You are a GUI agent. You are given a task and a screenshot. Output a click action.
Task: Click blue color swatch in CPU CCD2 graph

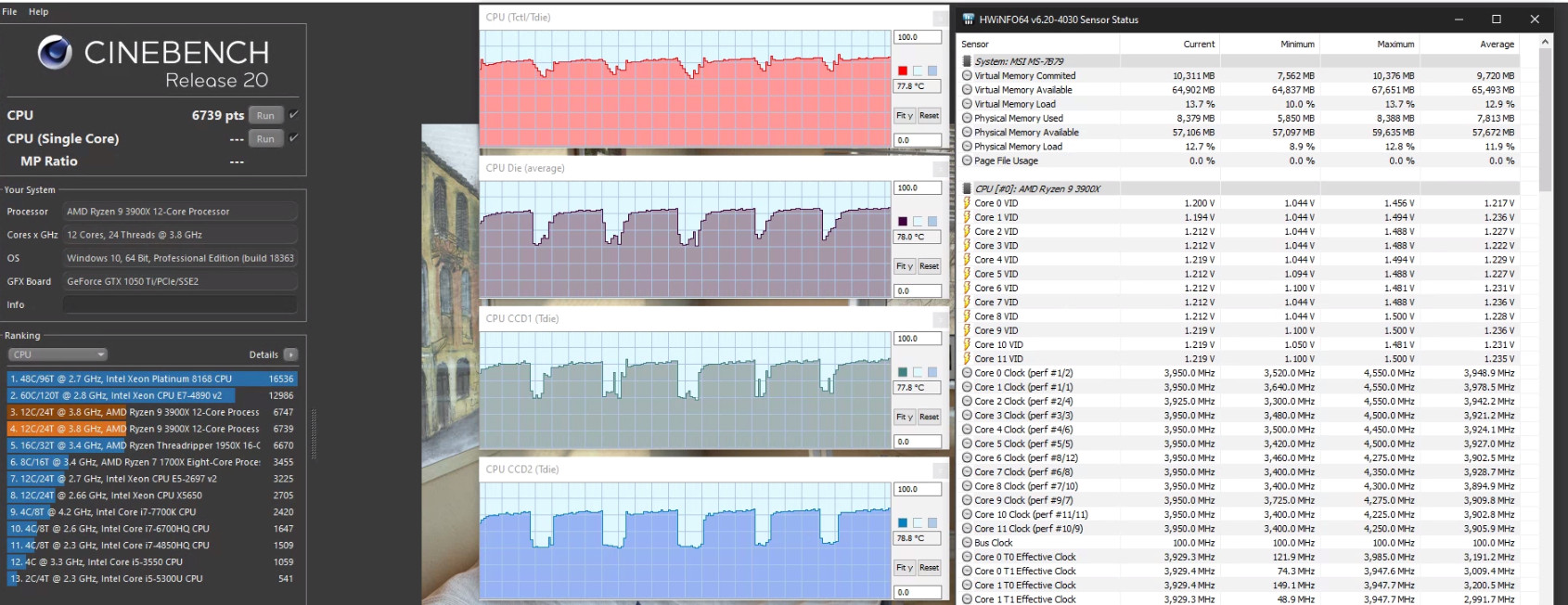(x=902, y=522)
